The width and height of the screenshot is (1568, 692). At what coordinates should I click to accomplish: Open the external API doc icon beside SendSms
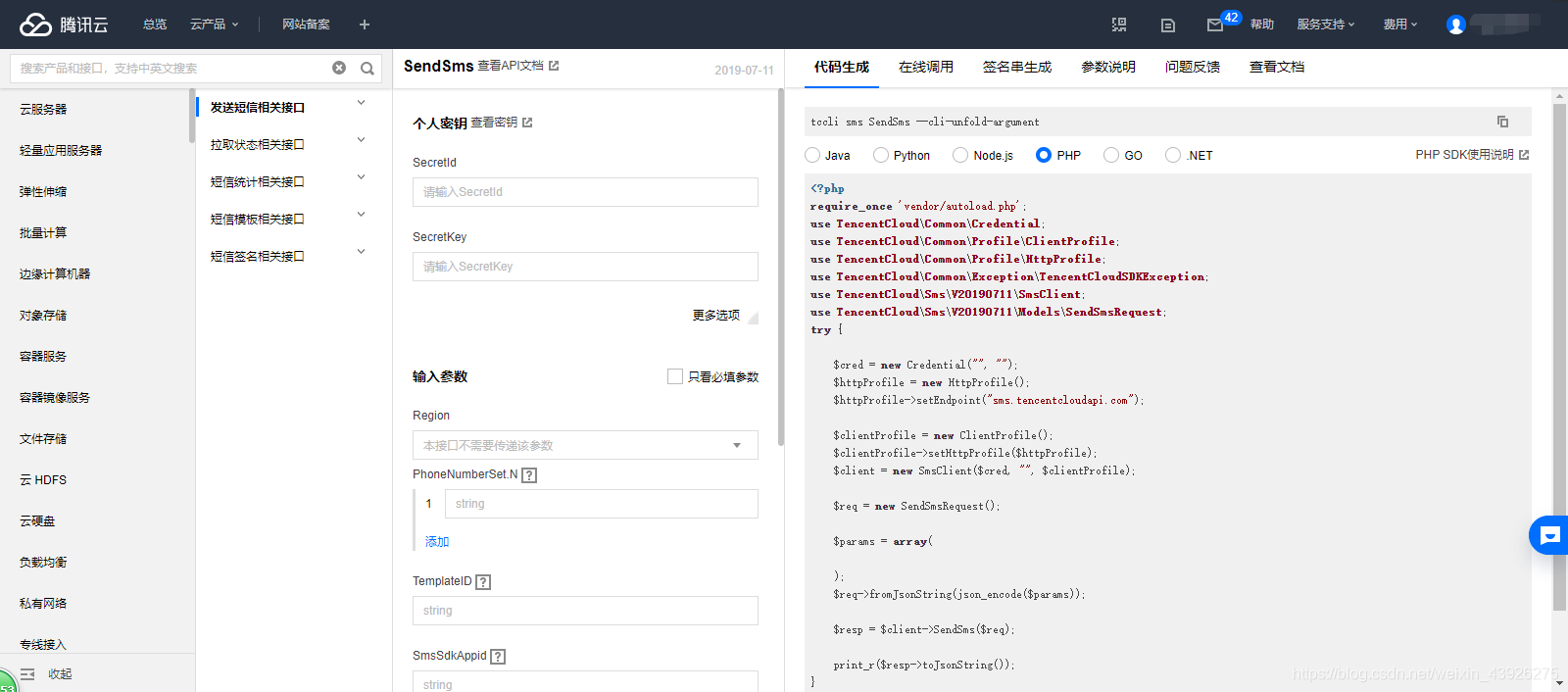click(554, 66)
